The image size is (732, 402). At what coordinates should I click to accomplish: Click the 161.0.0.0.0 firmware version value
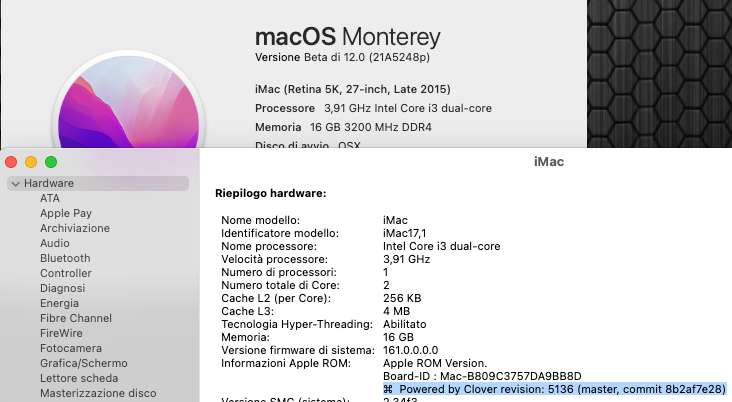pos(410,350)
